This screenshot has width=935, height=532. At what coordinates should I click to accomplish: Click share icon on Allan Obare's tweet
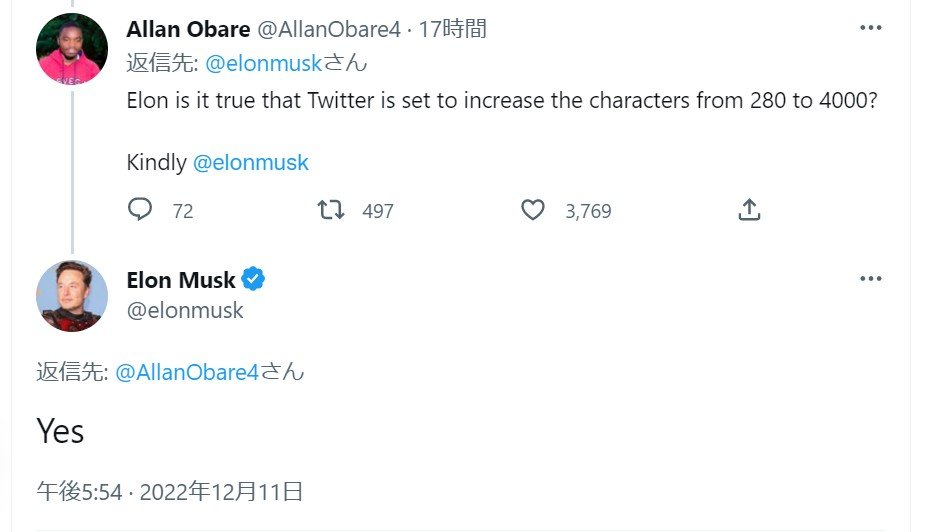tap(749, 210)
